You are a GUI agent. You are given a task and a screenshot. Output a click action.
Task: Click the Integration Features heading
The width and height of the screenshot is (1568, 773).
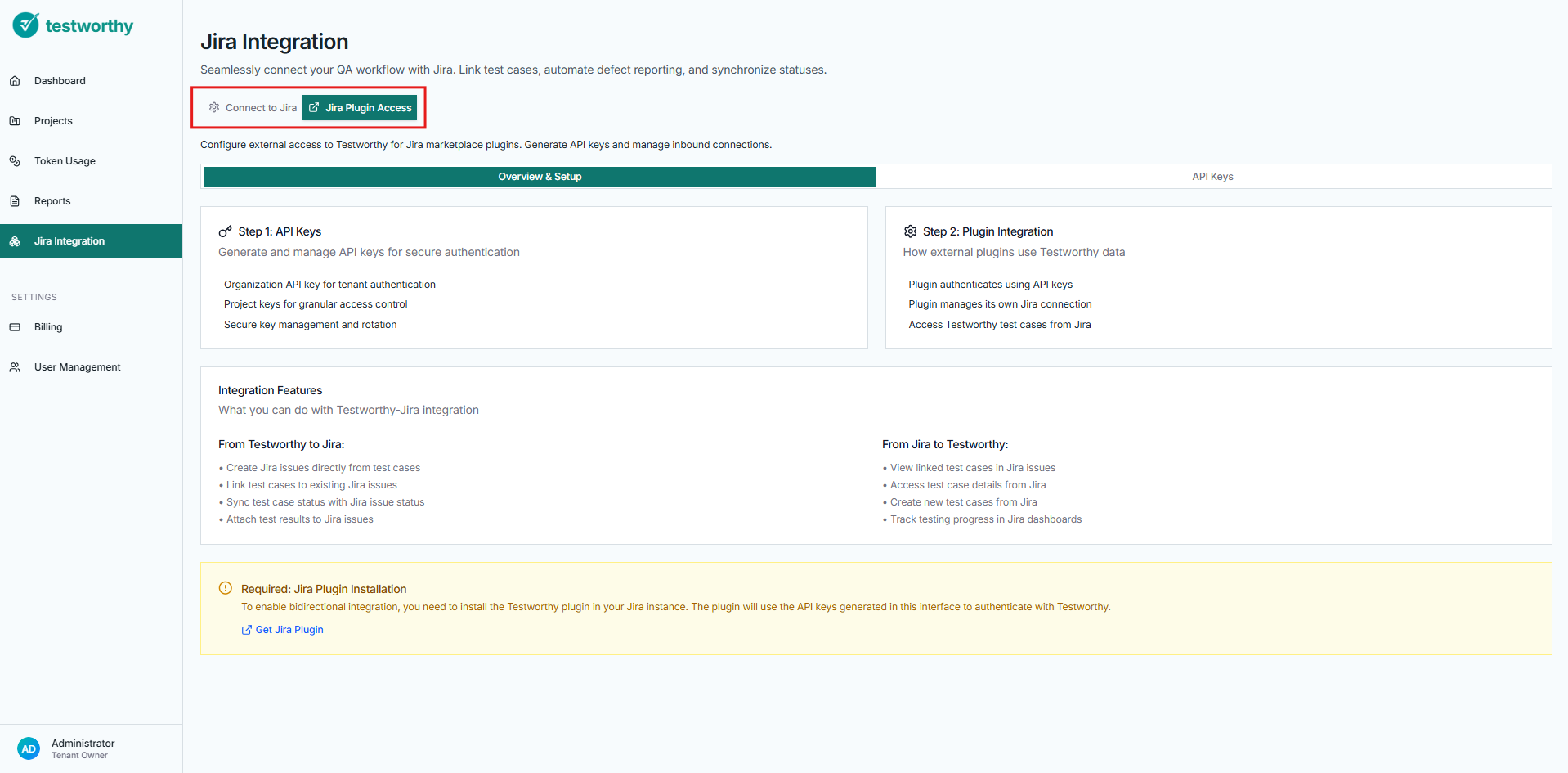tap(270, 390)
